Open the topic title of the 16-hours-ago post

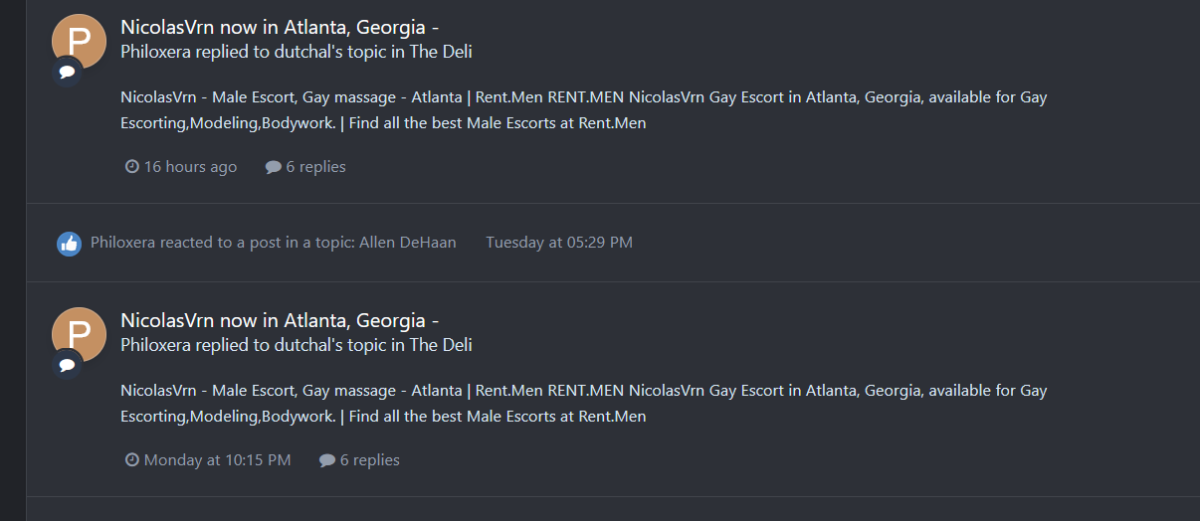click(280, 27)
